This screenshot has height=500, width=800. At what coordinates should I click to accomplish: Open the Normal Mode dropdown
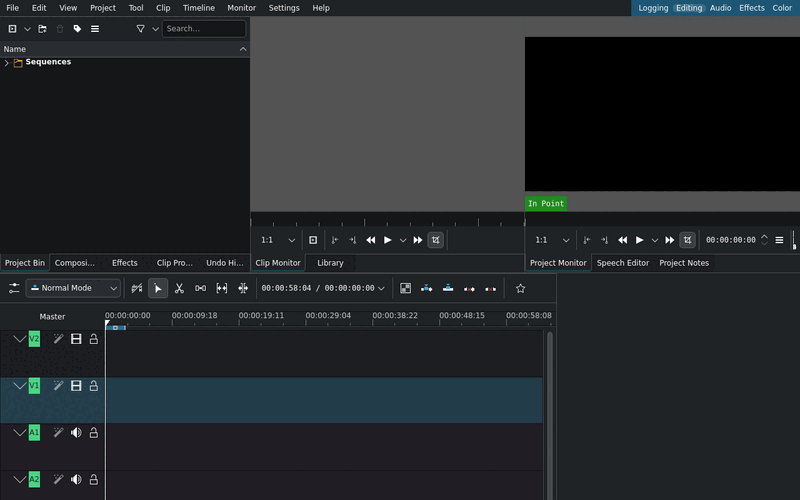(73, 288)
